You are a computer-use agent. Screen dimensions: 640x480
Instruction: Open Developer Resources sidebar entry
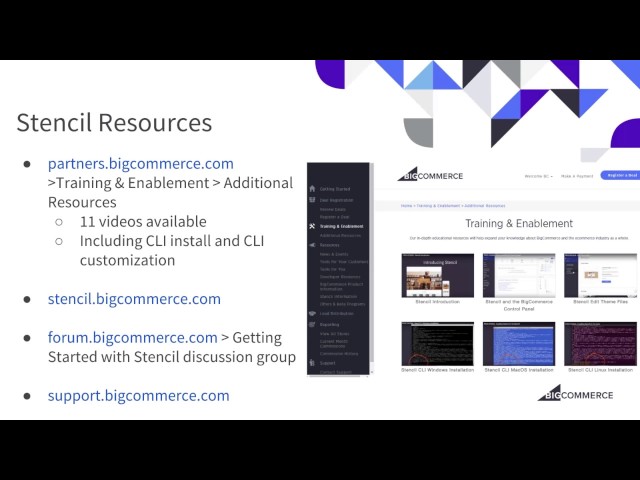[340, 277]
